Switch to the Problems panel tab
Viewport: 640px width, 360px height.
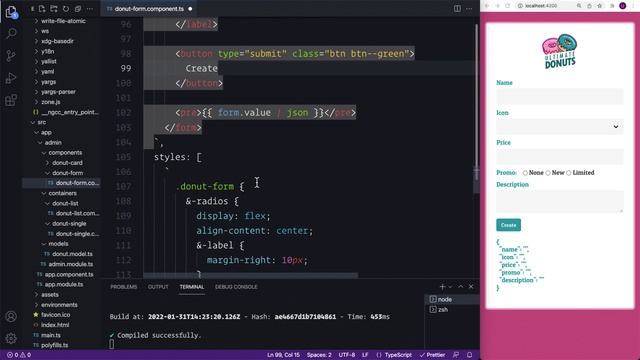124,287
